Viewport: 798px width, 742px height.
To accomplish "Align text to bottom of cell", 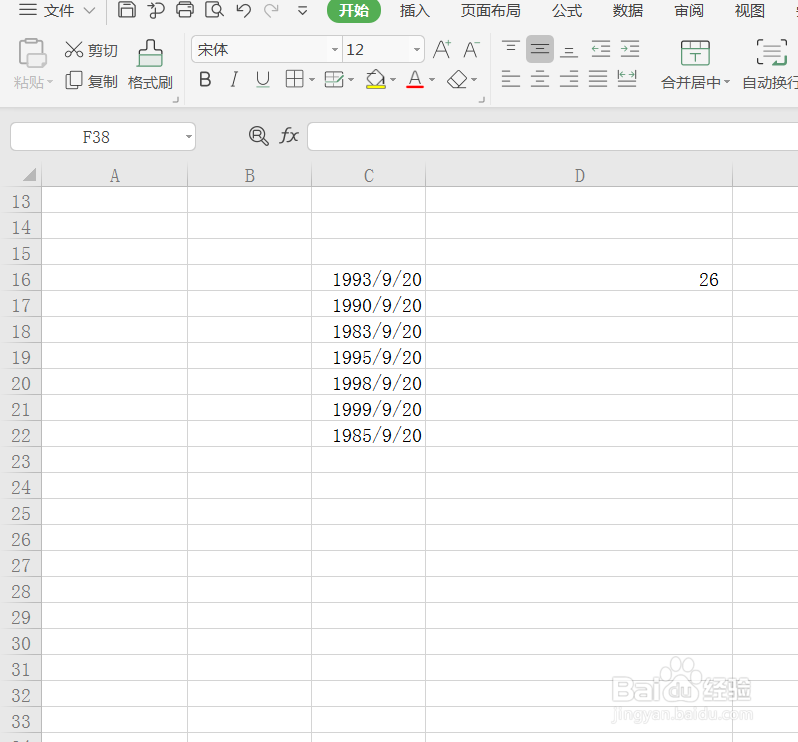I will [569, 50].
